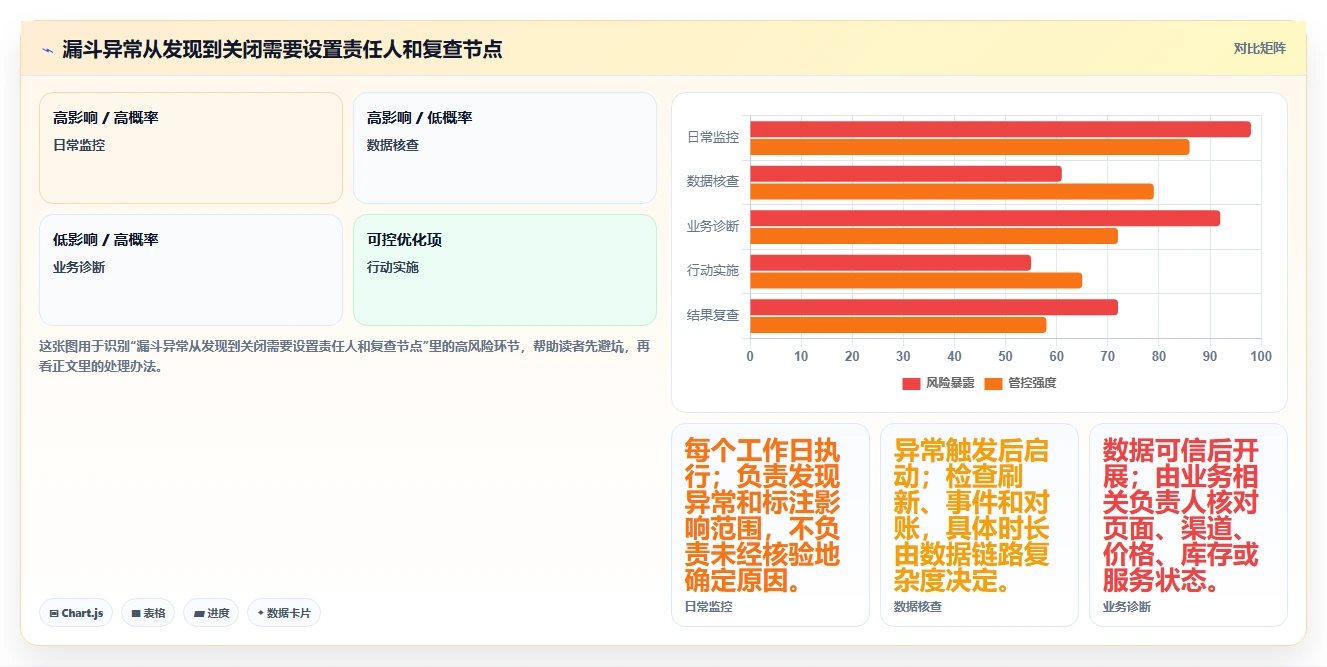Click the red 日常监控 risk bar
The width and height of the screenshot is (1327, 667).
1000,129
